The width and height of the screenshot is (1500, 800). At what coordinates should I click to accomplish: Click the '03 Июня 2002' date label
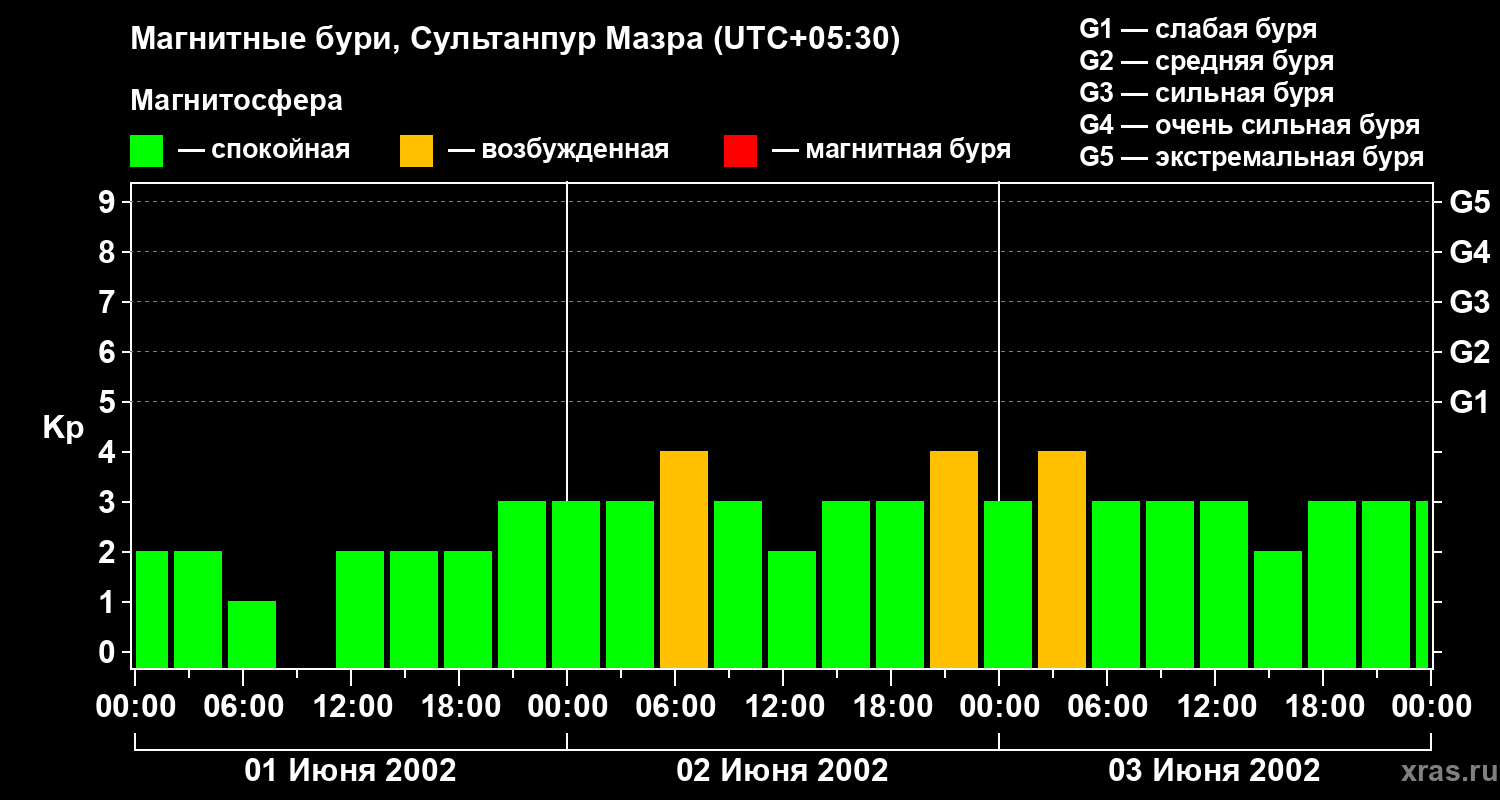(x=1215, y=770)
